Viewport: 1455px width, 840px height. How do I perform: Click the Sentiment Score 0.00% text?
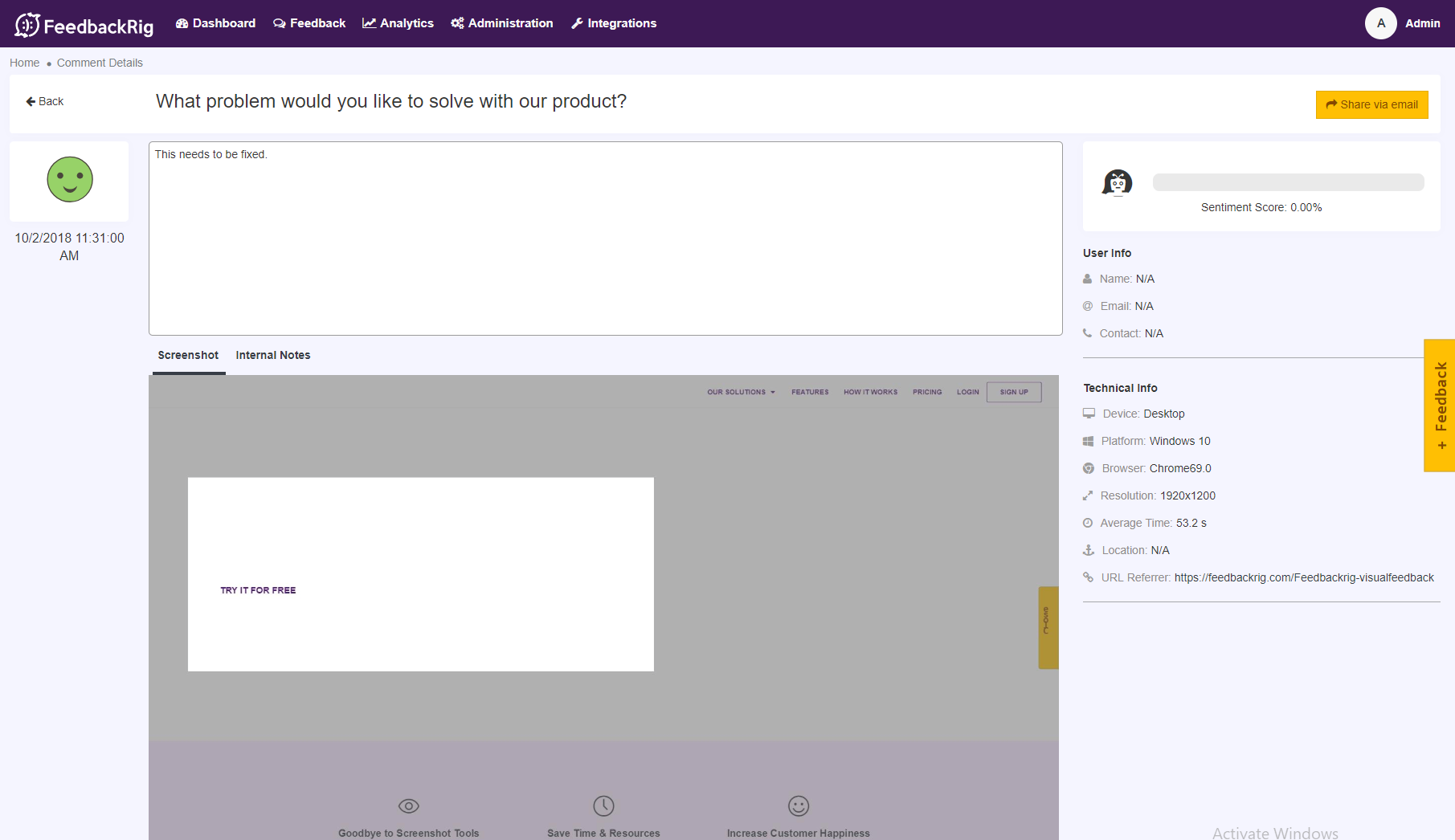pos(1261,207)
